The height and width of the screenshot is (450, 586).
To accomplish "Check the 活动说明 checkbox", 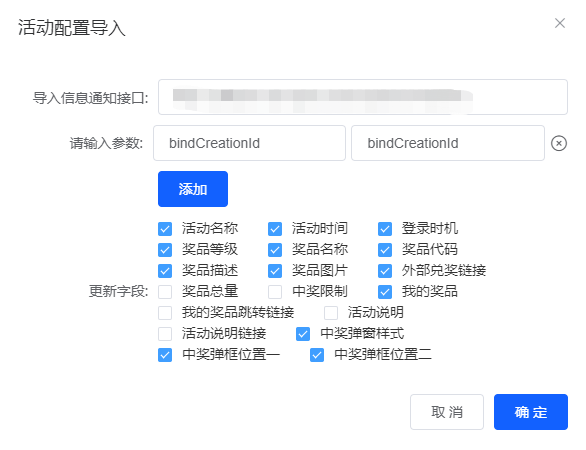I will (331, 312).
